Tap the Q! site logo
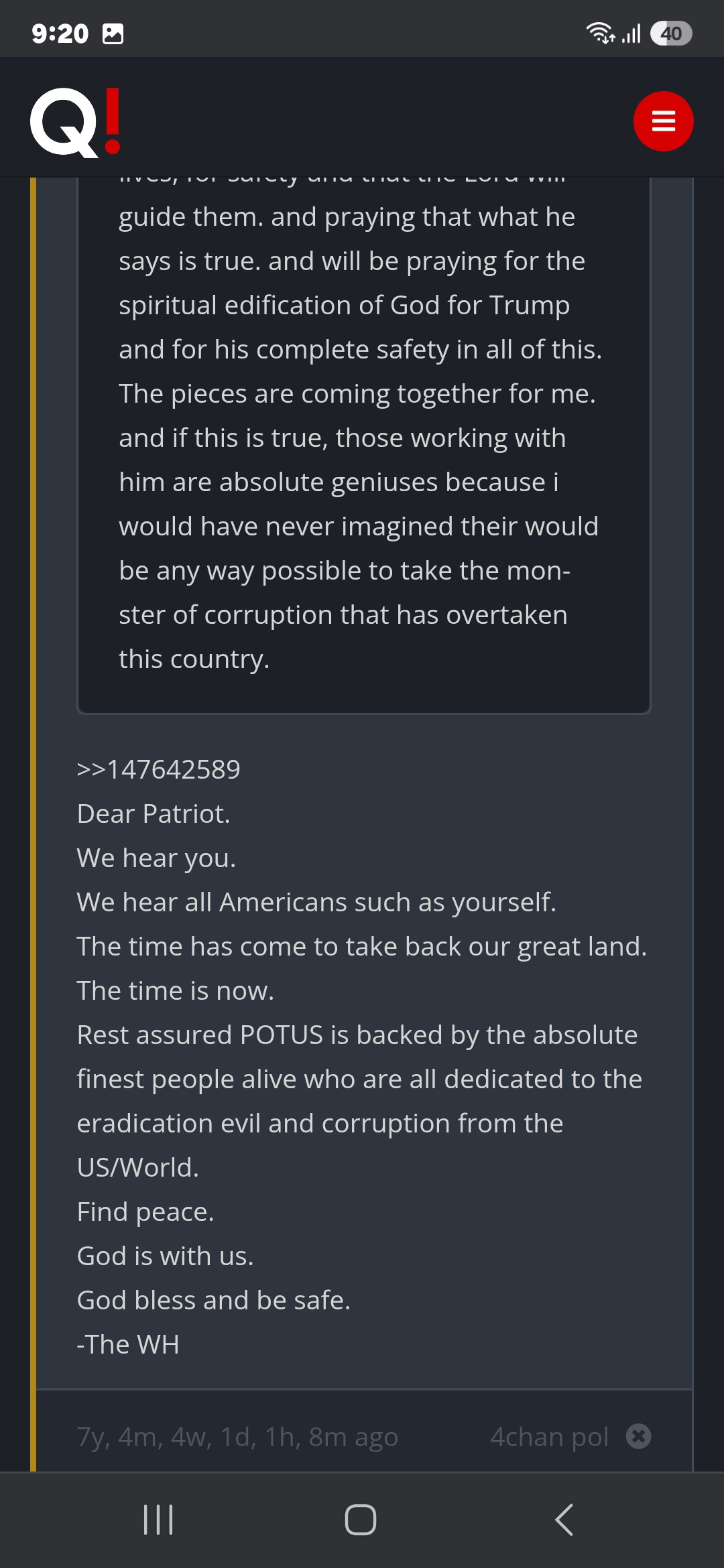Image resolution: width=724 pixels, height=1568 pixels. tap(75, 122)
